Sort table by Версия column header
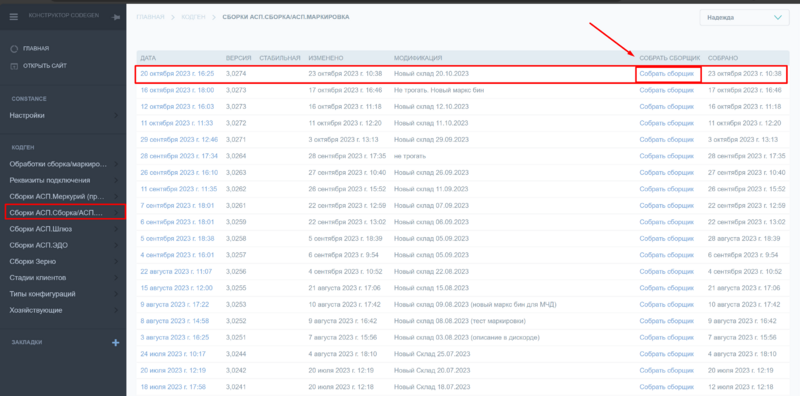Screen dimensions: 800x396 pyautogui.click(x=238, y=58)
